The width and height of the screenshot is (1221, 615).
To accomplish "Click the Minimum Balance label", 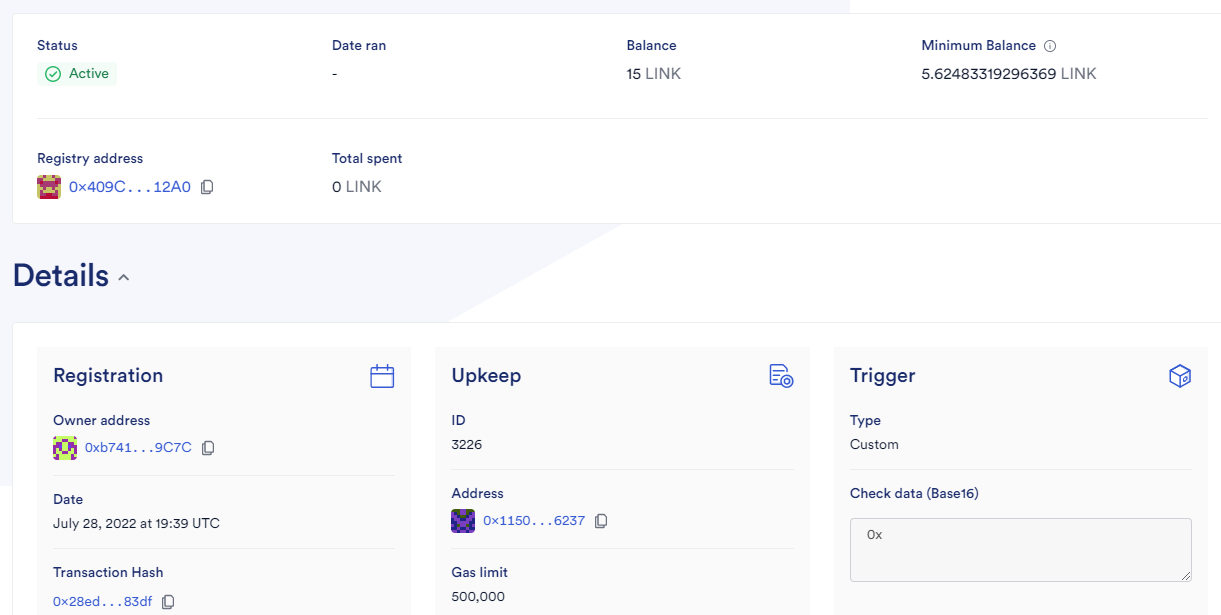I will [x=979, y=46].
